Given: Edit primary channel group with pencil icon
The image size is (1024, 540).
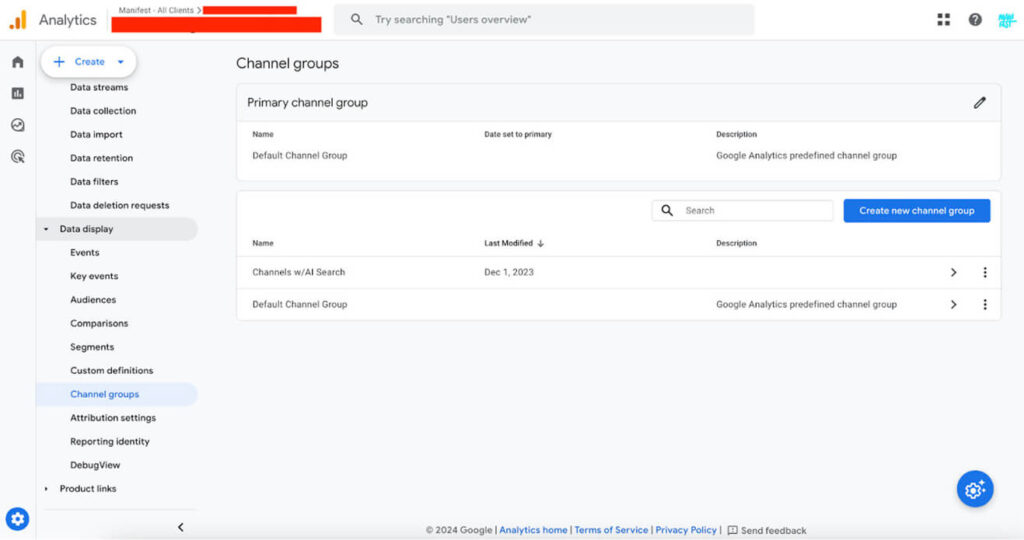Looking at the screenshot, I should (980, 103).
